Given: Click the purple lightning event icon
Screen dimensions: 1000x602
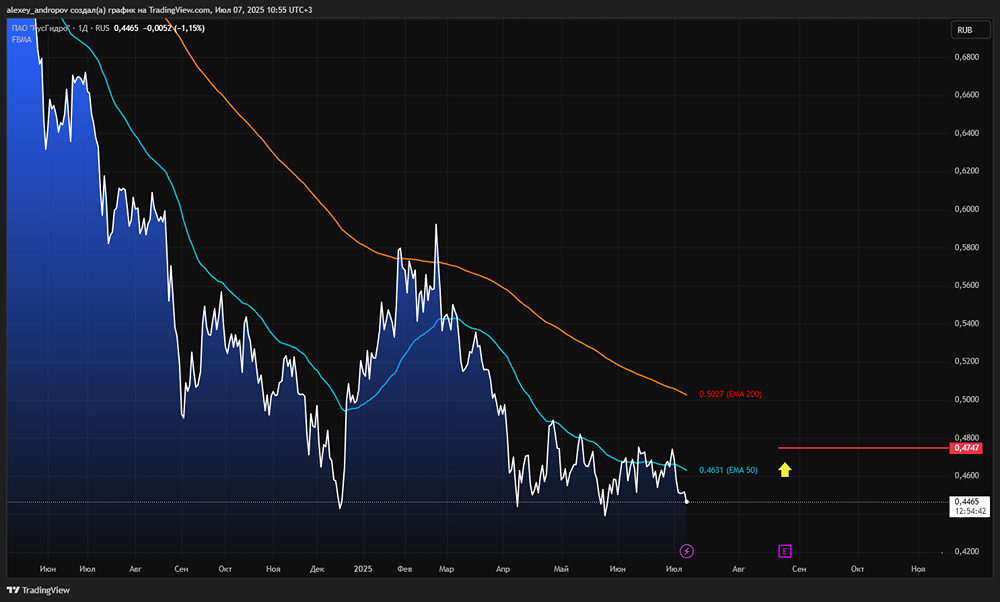Looking at the screenshot, I should click(x=686, y=551).
